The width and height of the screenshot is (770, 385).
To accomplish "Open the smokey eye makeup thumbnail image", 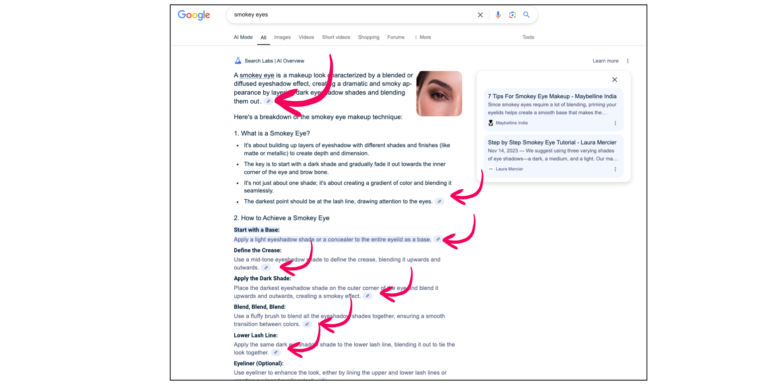I will (x=439, y=93).
